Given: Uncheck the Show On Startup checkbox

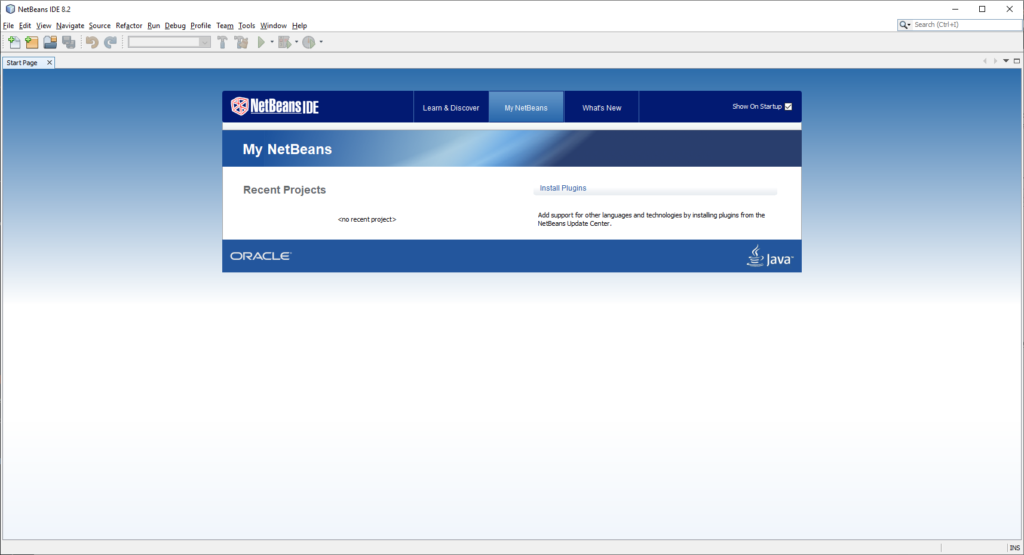Looking at the screenshot, I should click(788, 106).
